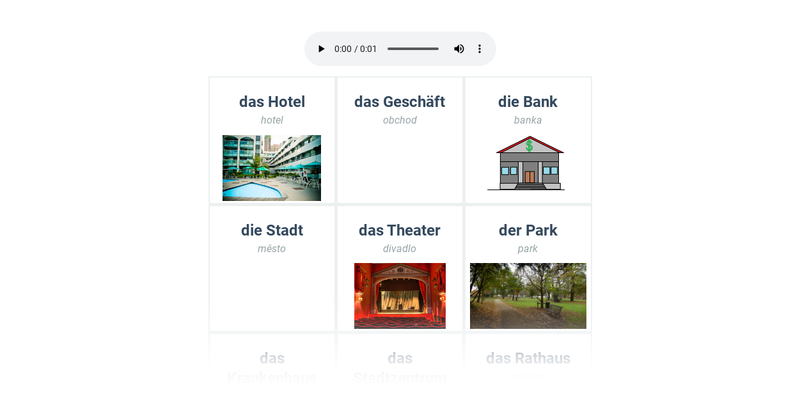The width and height of the screenshot is (800, 400).
Task: Click the audio time display 0:00 / 0:01
Action: point(356,49)
